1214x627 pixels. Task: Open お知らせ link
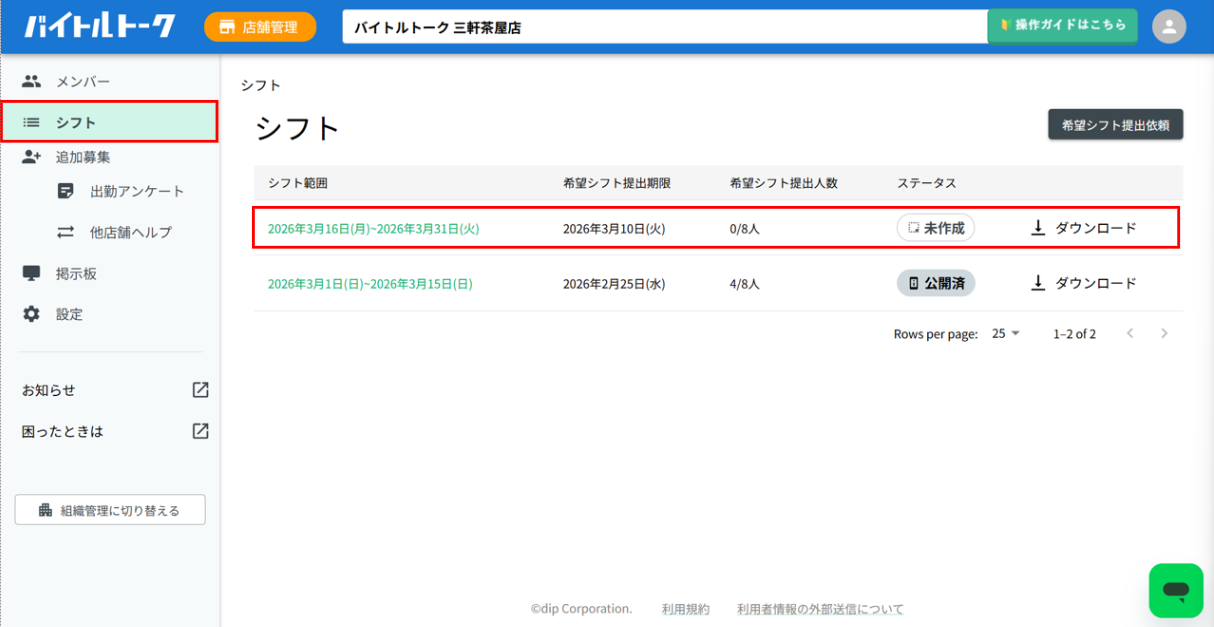[49, 390]
